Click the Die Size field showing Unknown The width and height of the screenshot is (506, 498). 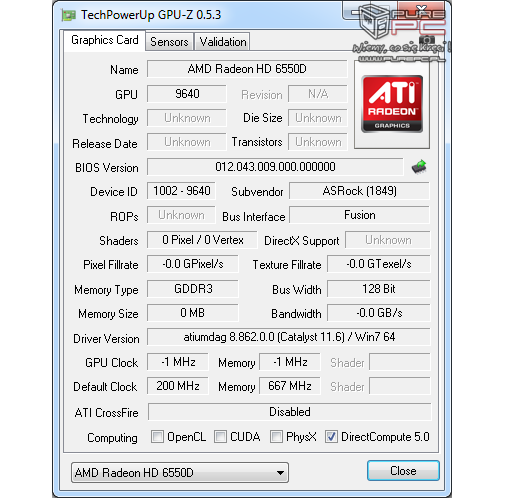(x=318, y=118)
